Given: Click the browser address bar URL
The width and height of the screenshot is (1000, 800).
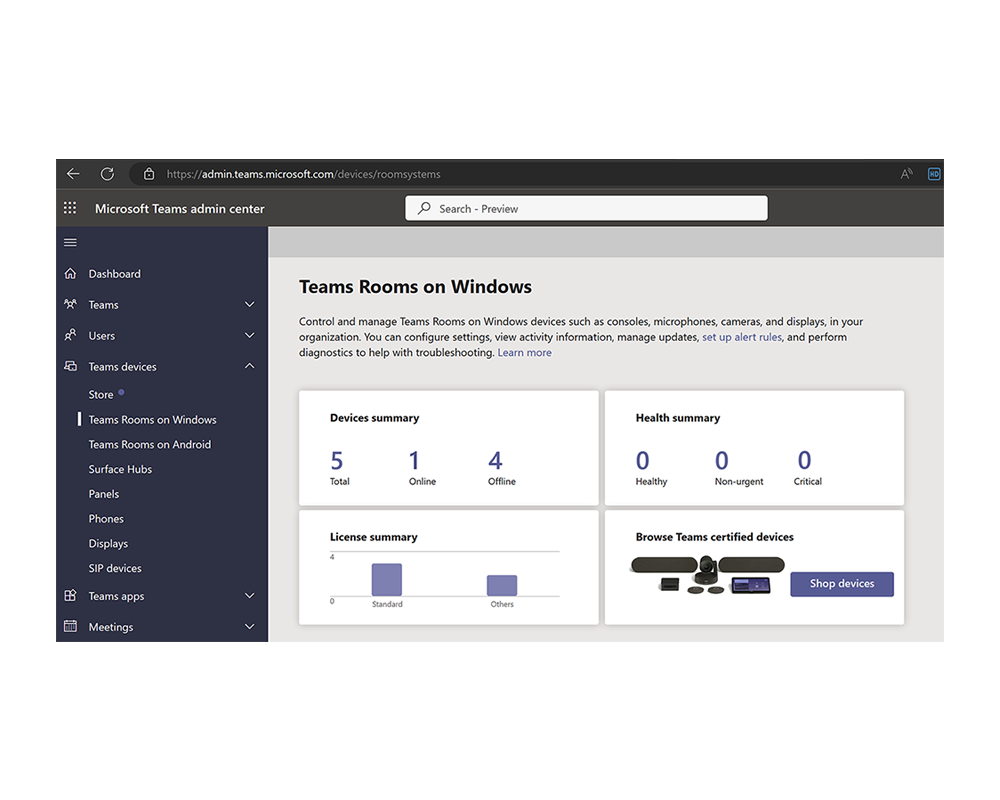Looking at the screenshot, I should pos(304,174).
